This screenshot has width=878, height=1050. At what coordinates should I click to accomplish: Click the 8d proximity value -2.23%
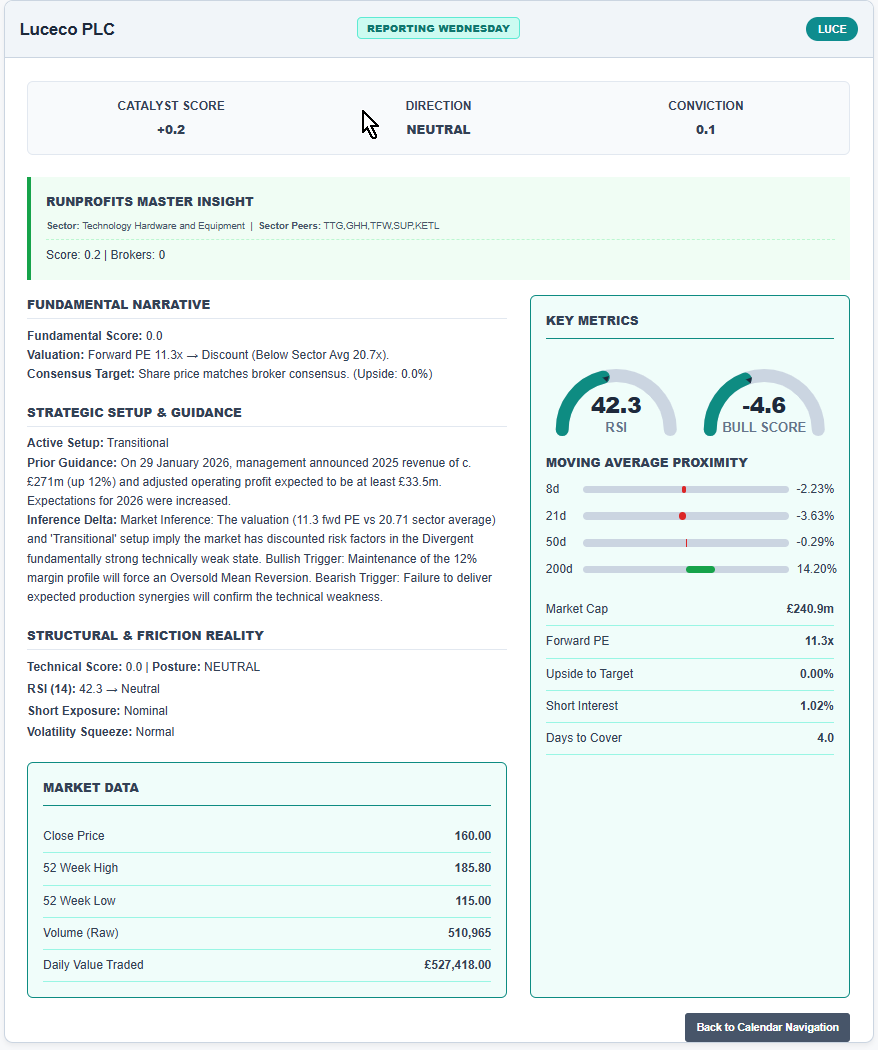(x=815, y=490)
